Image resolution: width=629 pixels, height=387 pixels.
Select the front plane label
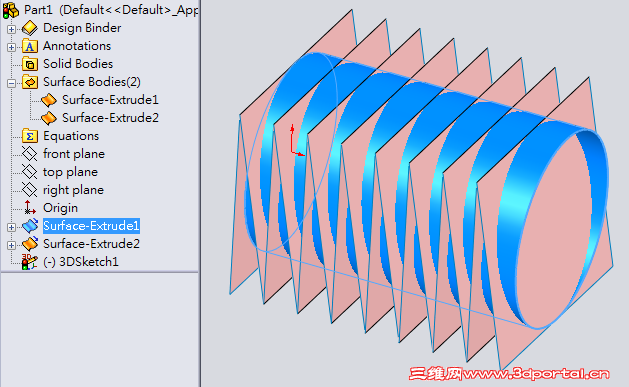tap(74, 154)
